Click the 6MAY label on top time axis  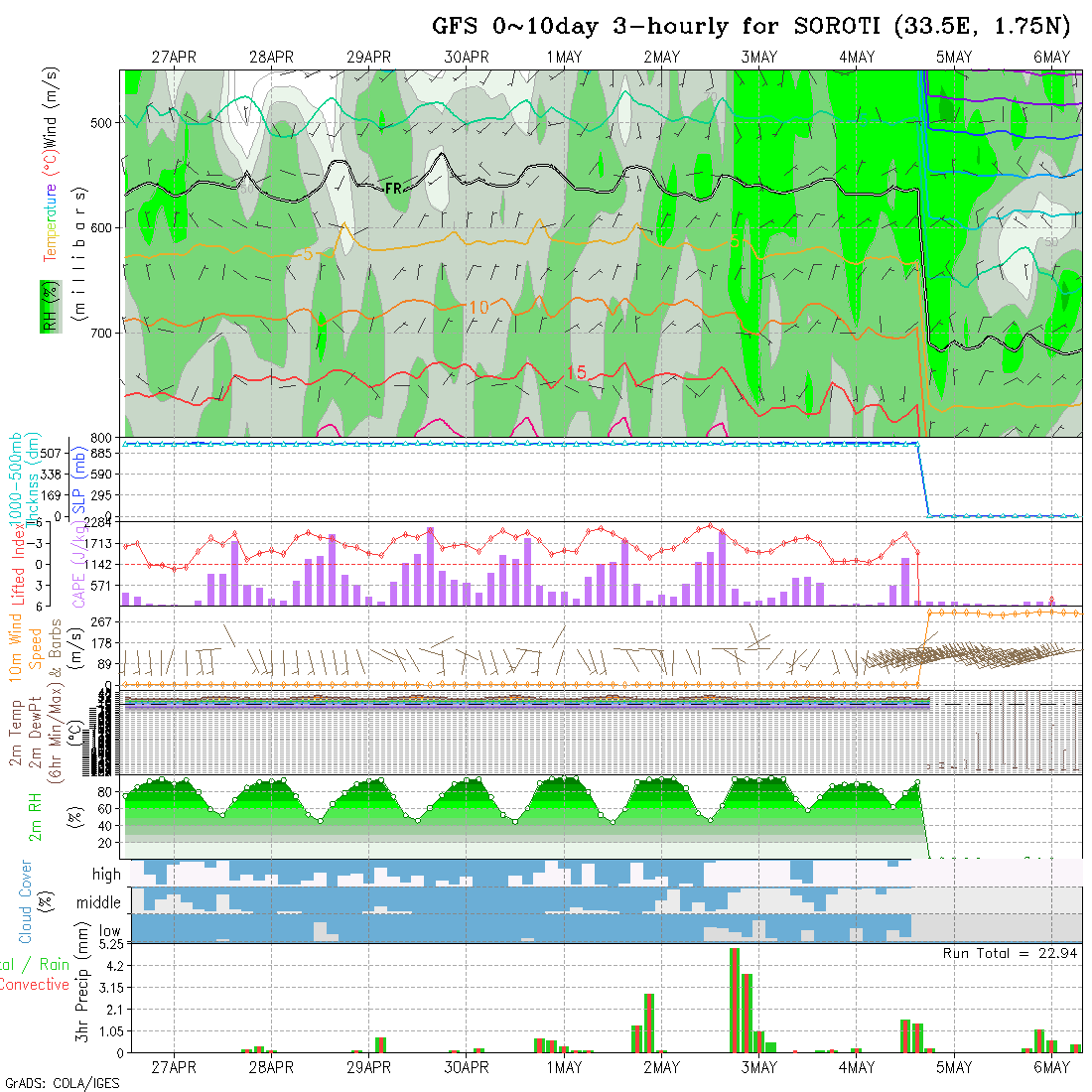pos(1051,58)
